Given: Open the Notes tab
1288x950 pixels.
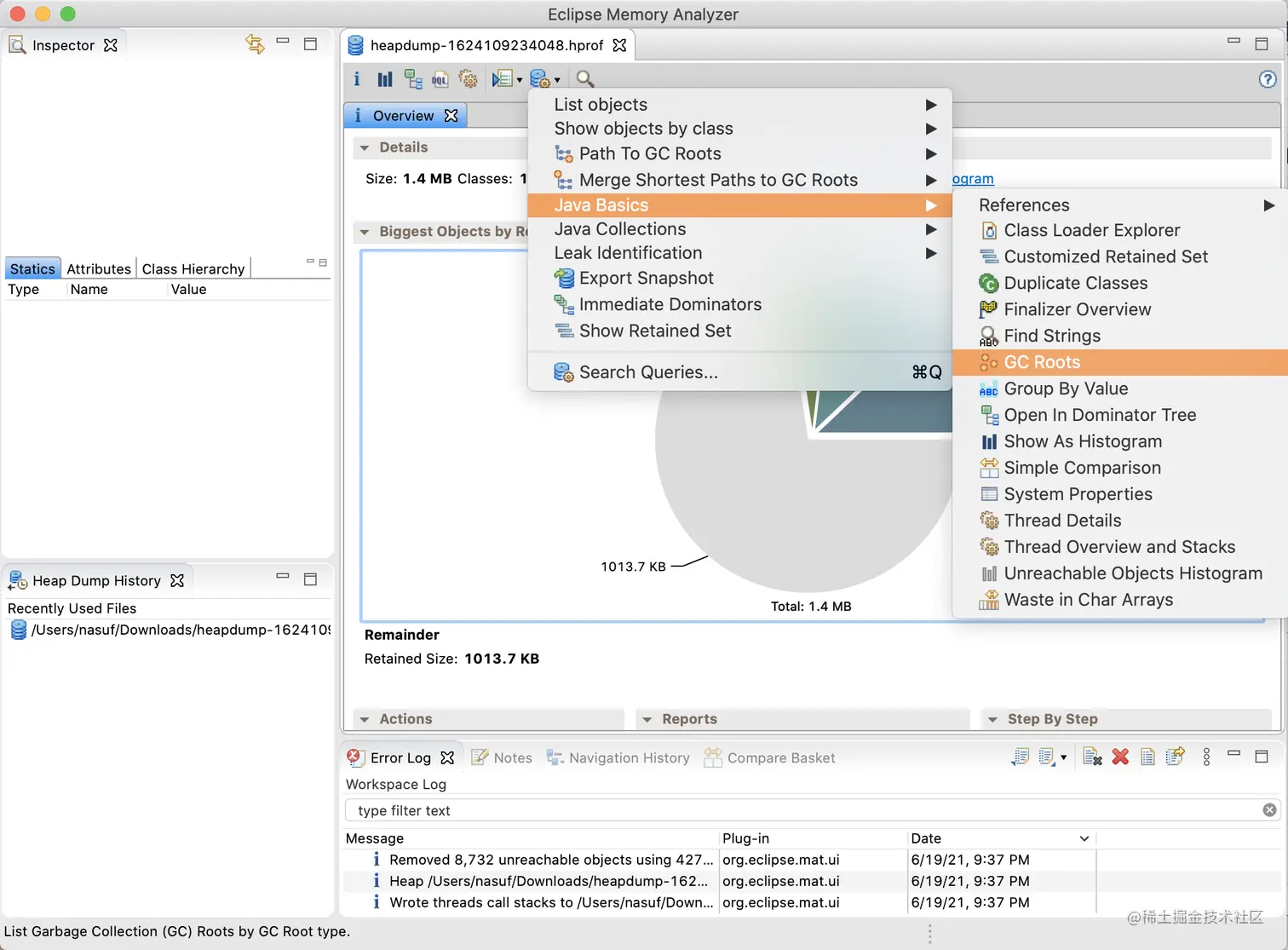Looking at the screenshot, I should 502,757.
